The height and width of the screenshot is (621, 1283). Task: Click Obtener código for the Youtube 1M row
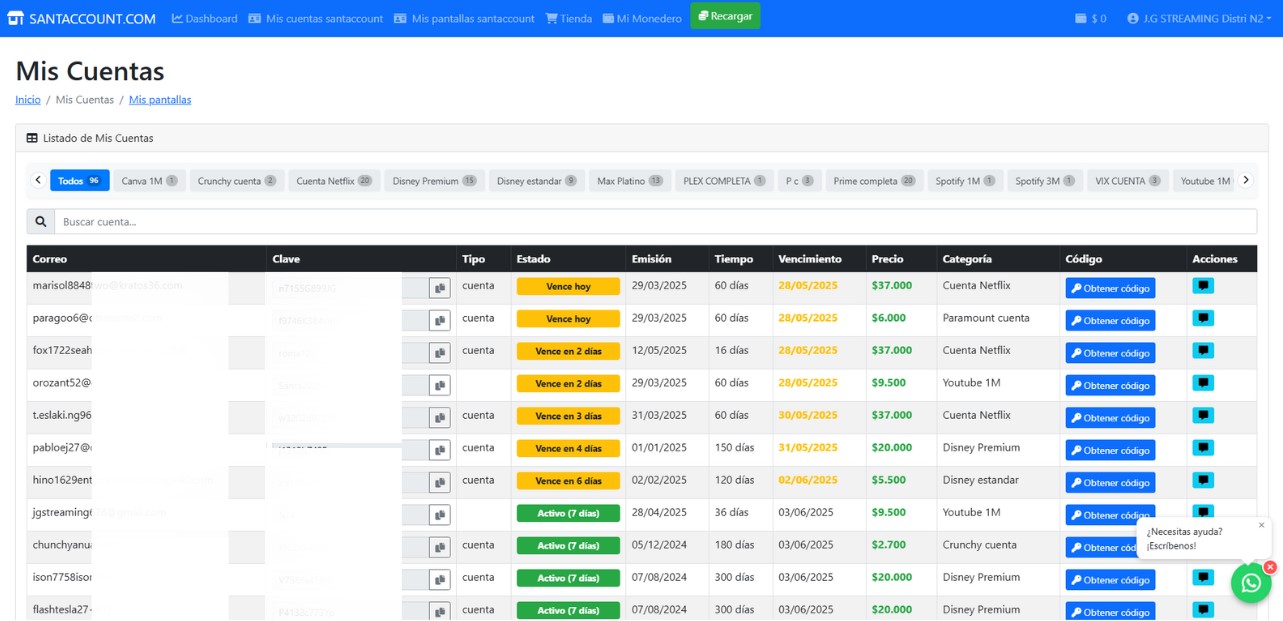coord(1110,386)
